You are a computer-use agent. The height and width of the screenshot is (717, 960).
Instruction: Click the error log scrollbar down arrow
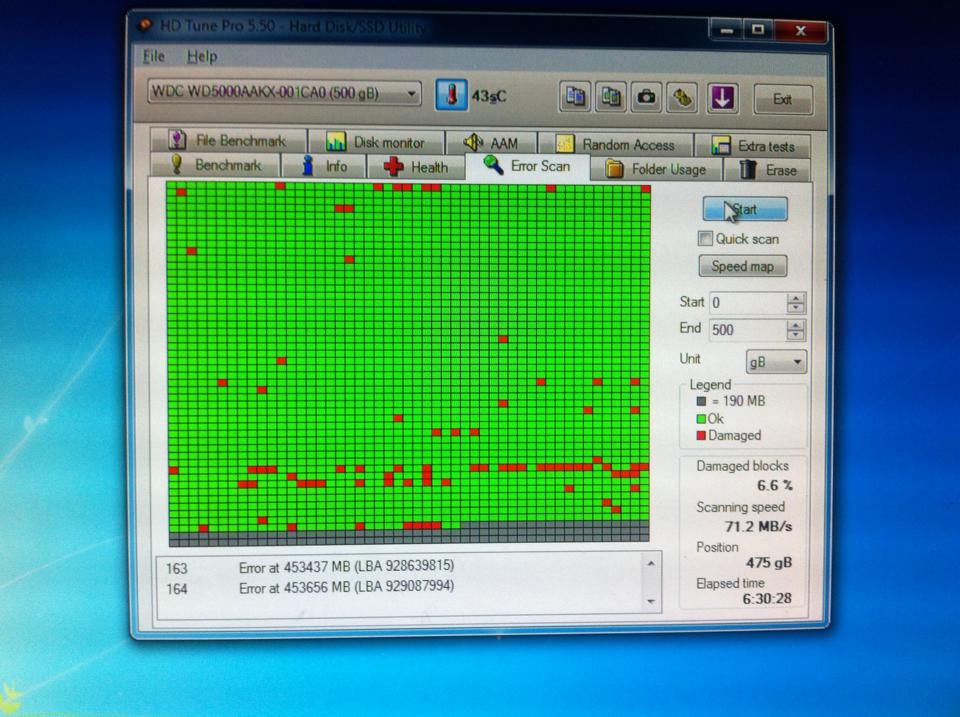(651, 602)
